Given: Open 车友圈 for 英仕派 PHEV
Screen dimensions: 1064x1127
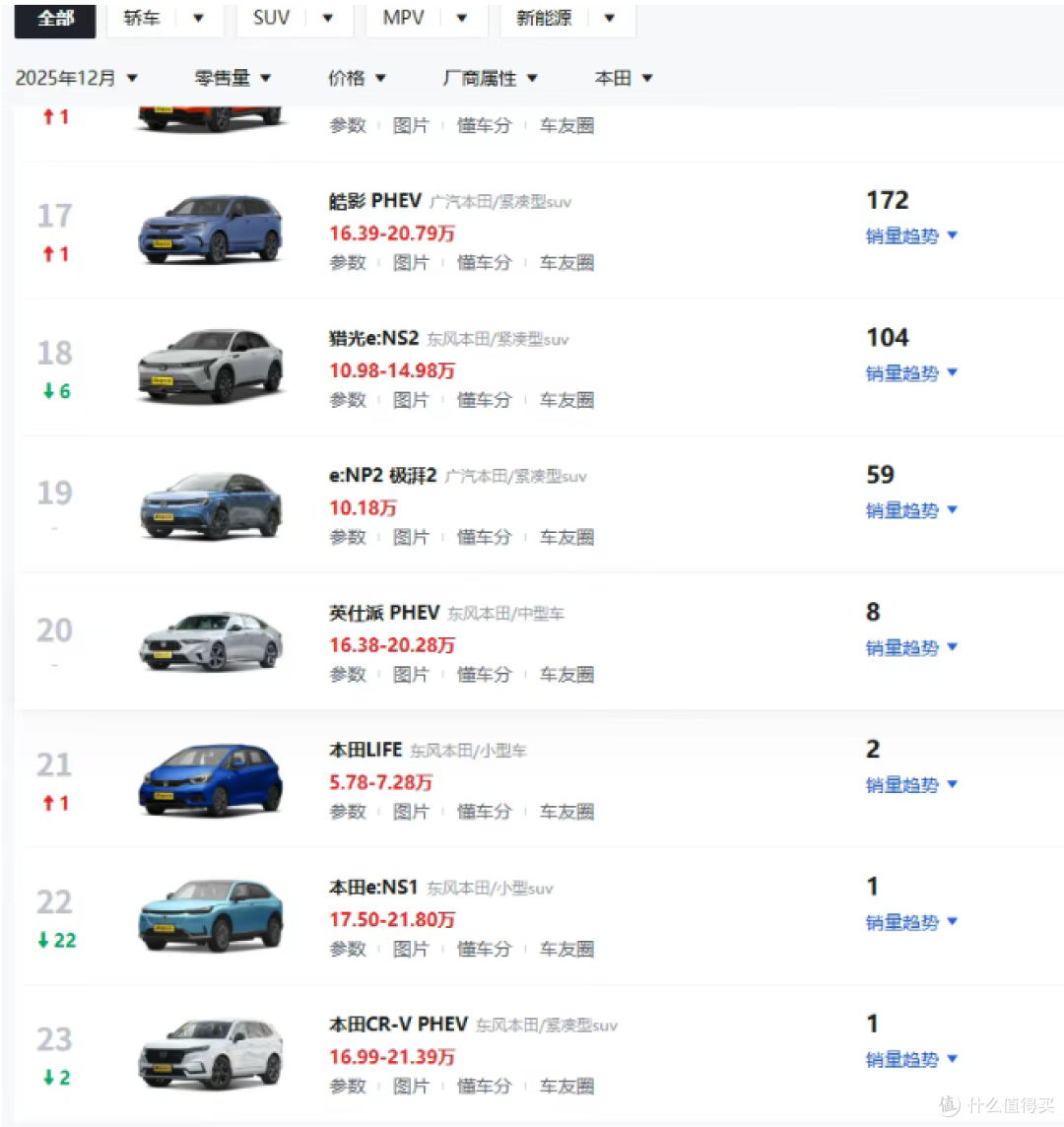Looking at the screenshot, I should pos(567,675).
